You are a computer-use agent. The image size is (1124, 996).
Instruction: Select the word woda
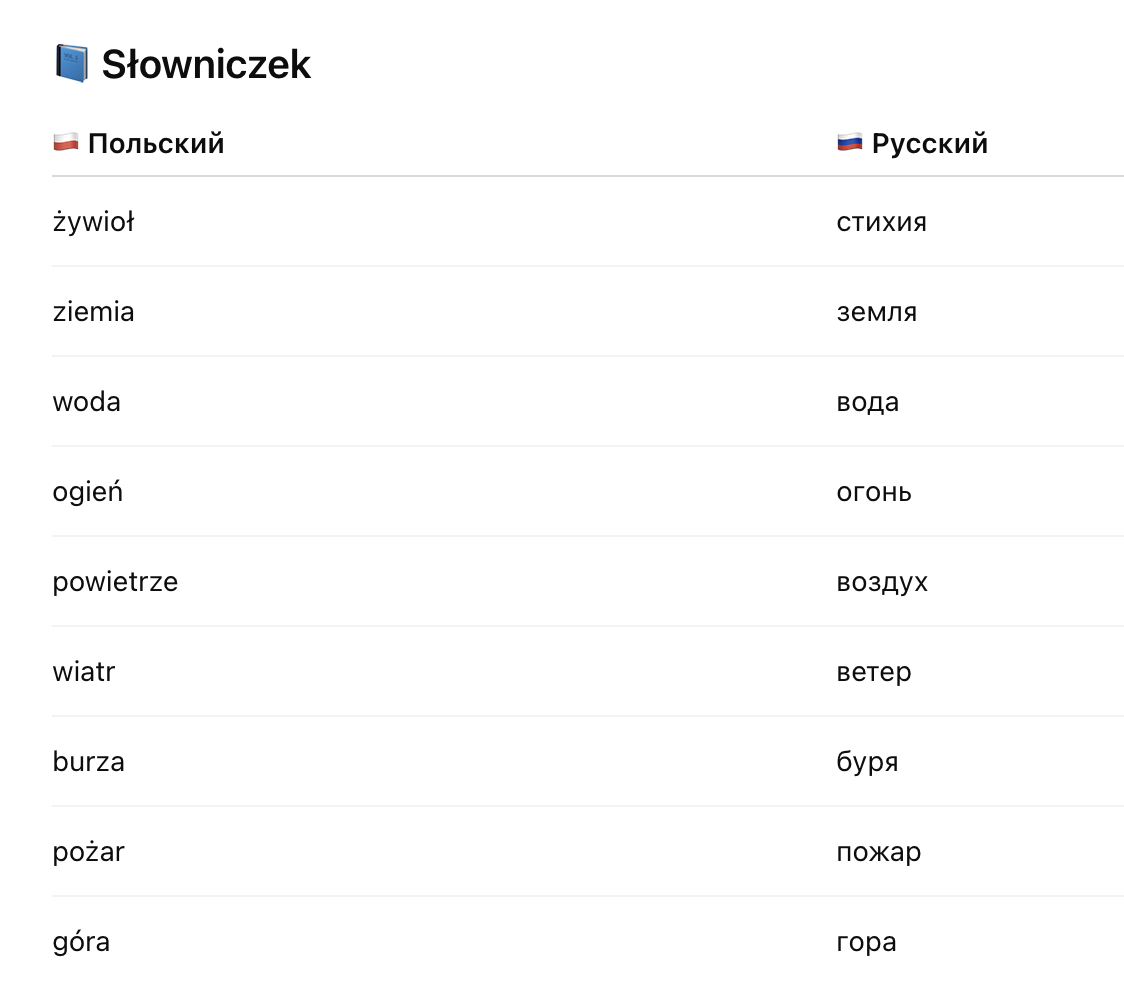(x=87, y=402)
